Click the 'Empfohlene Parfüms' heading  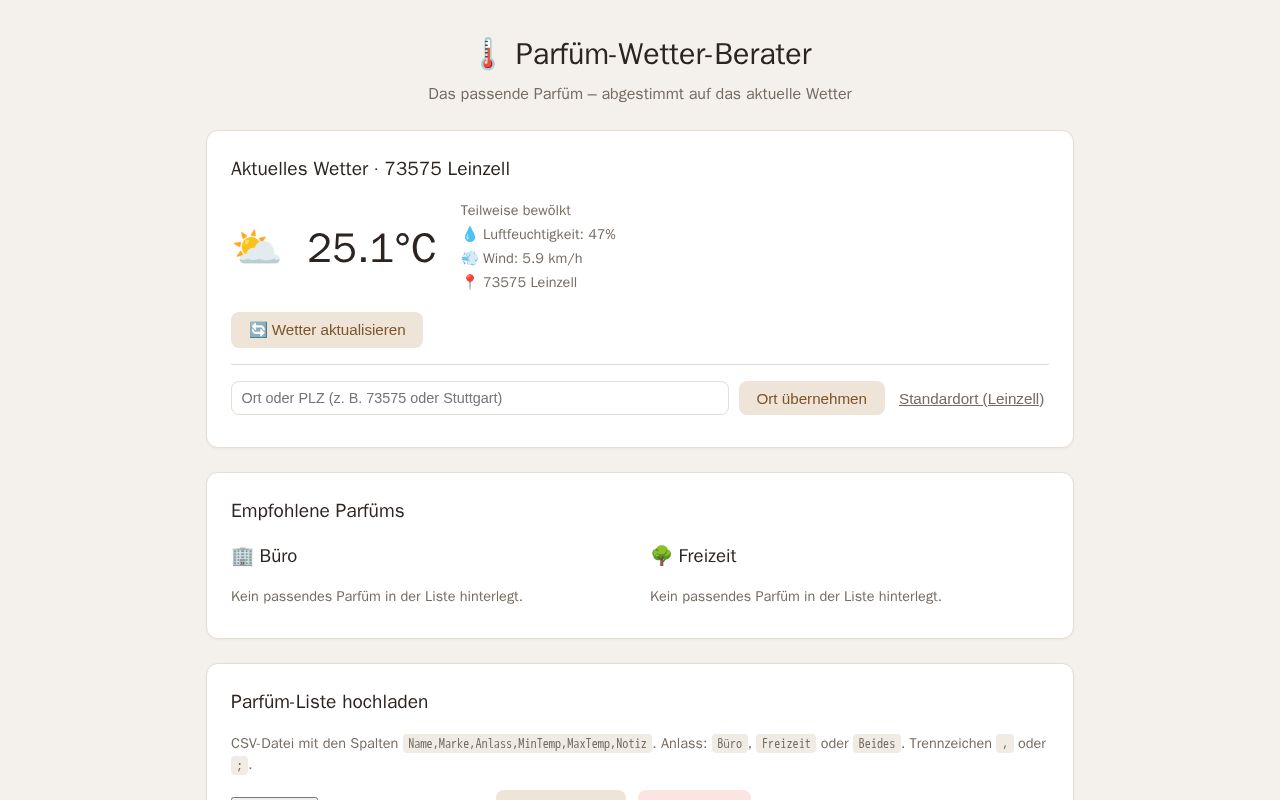coord(318,511)
